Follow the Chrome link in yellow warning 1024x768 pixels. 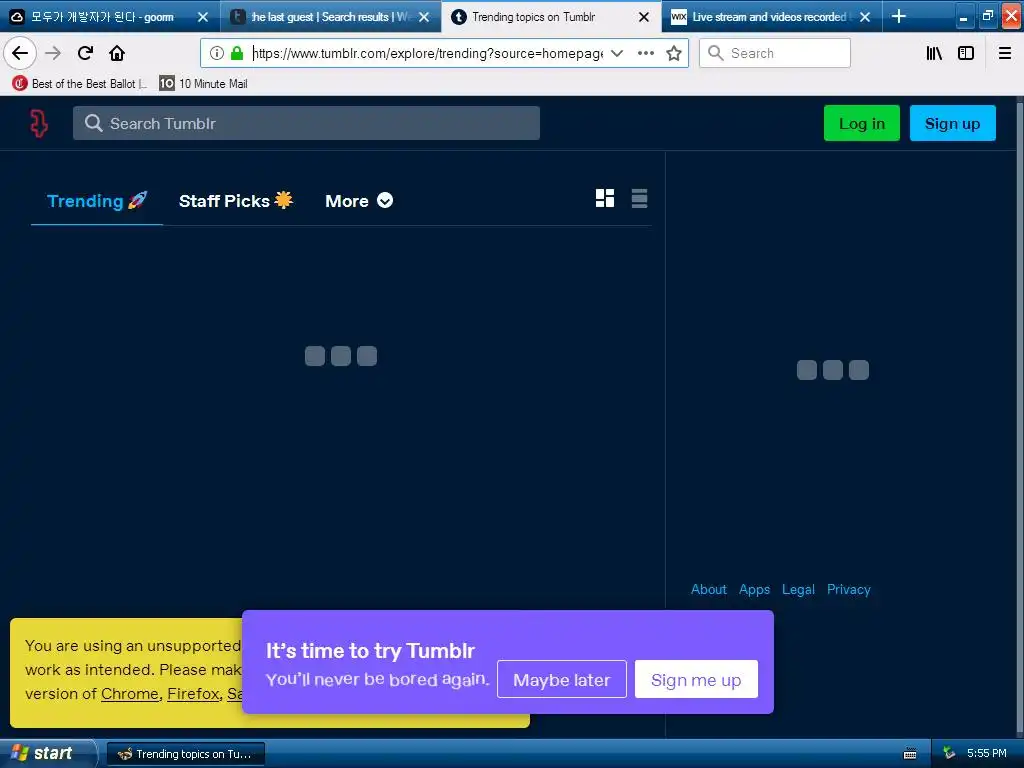(130, 694)
